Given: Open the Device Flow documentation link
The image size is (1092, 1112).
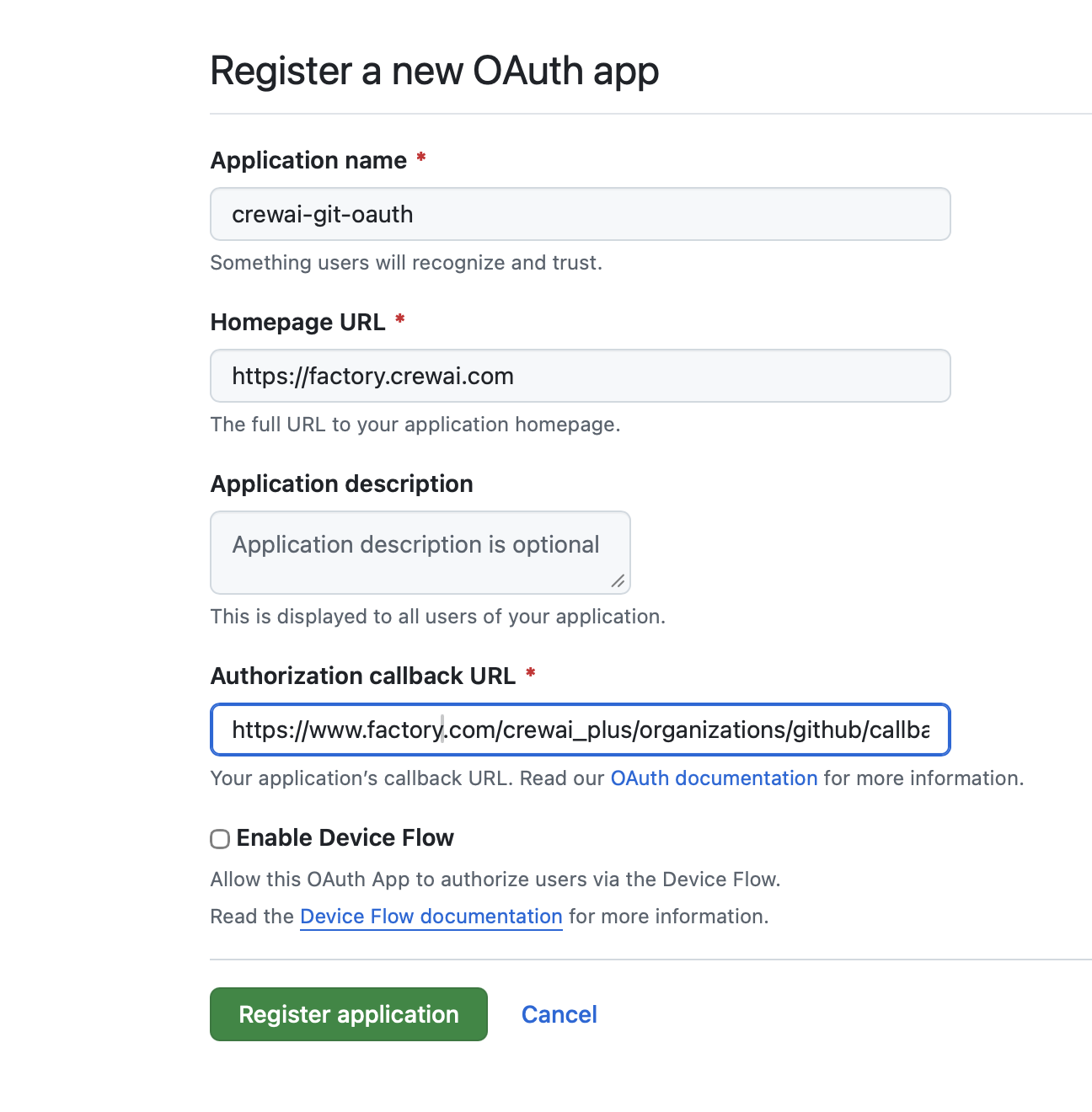Looking at the screenshot, I should click(431, 917).
